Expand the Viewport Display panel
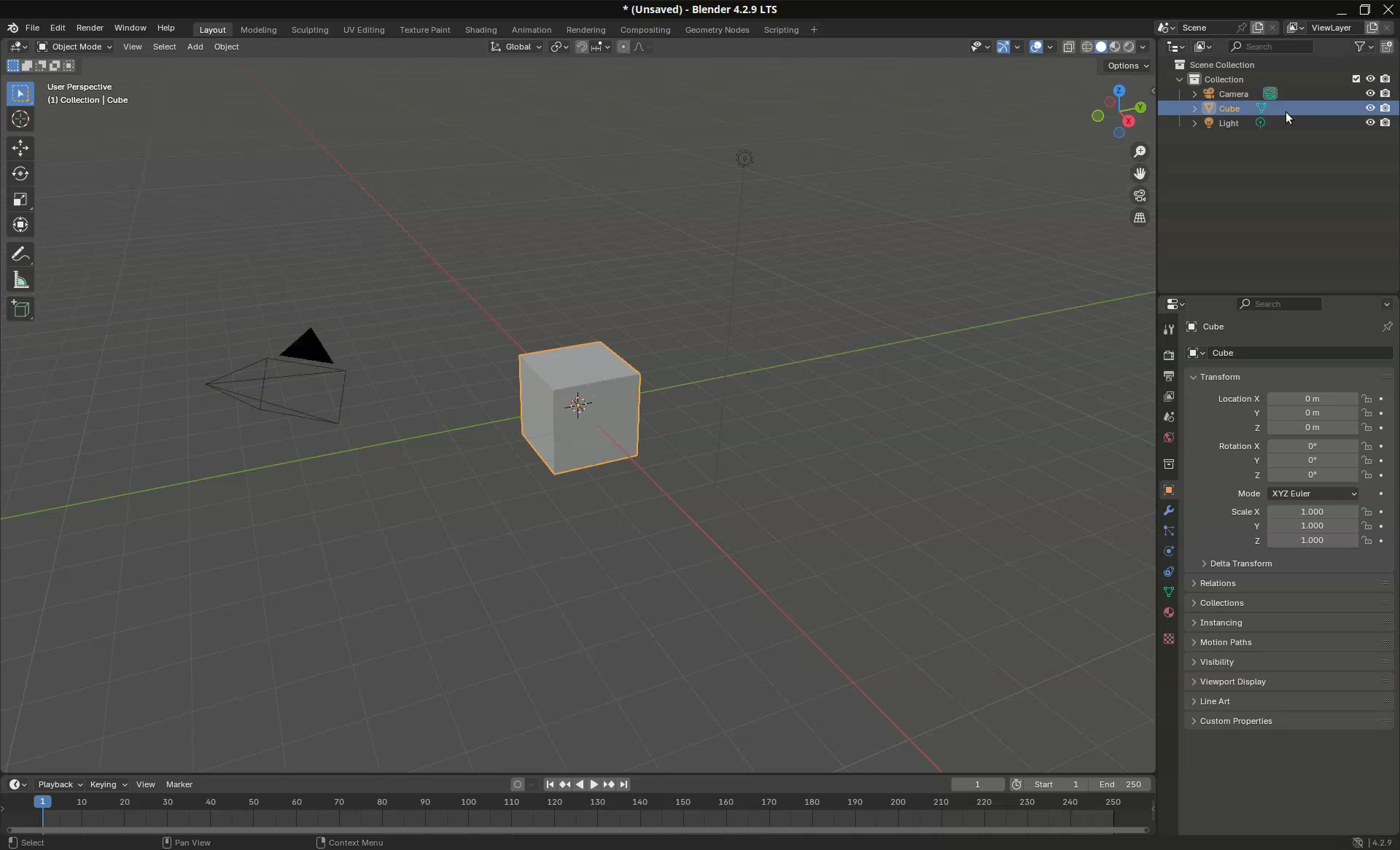Image resolution: width=1400 pixels, height=850 pixels. click(x=1232, y=682)
